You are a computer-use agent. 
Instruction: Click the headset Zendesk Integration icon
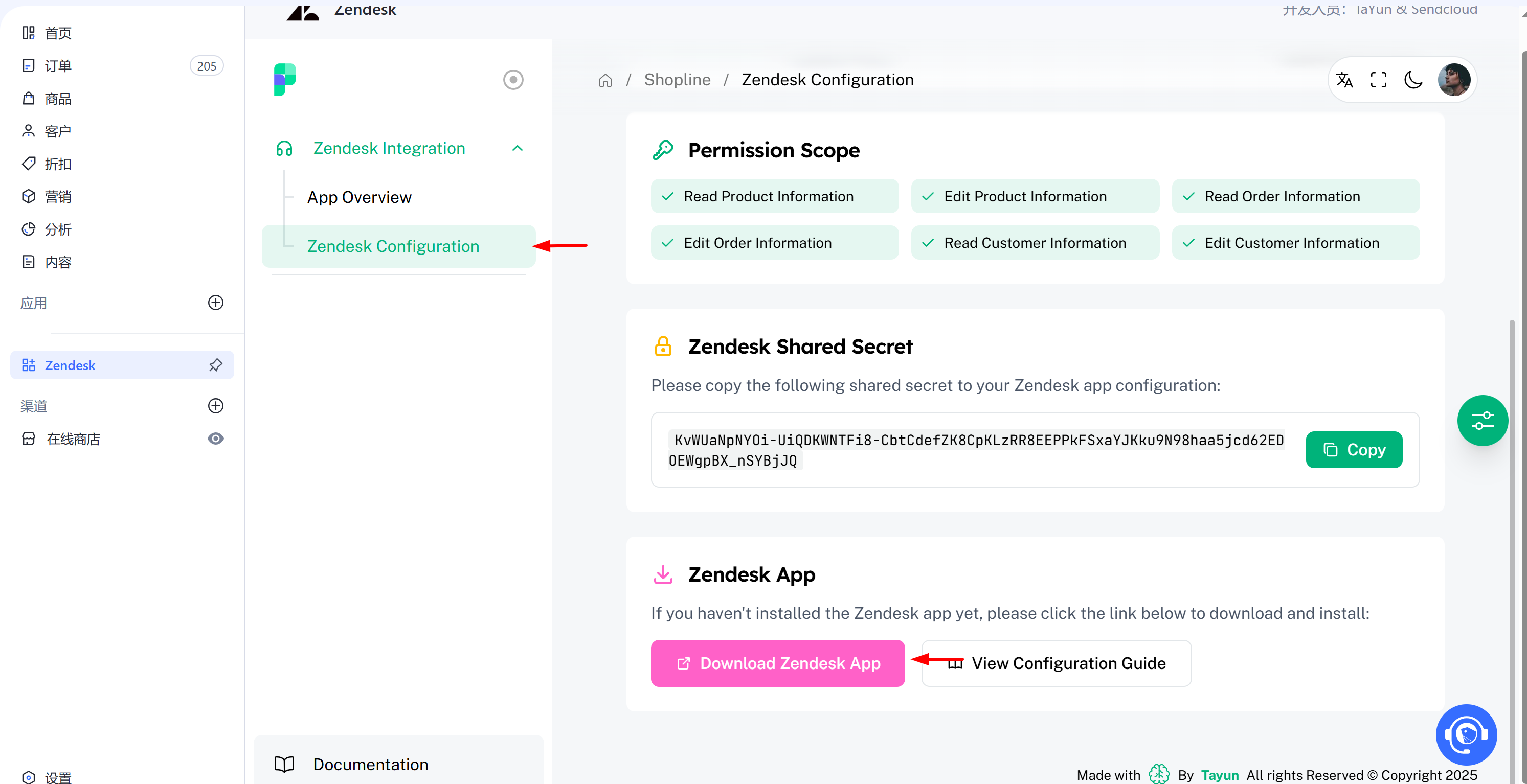point(284,148)
